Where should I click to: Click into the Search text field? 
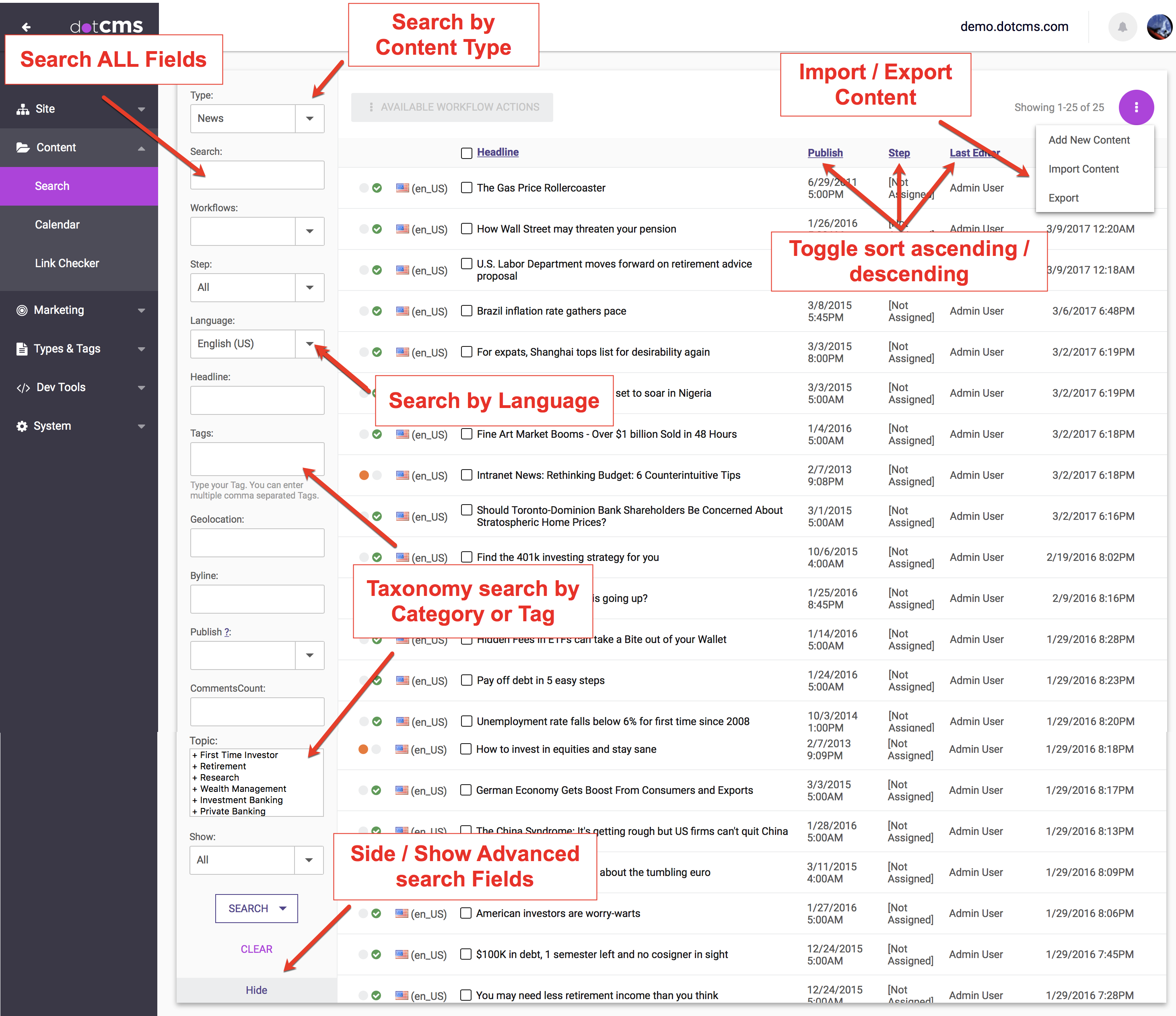tap(257, 175)
